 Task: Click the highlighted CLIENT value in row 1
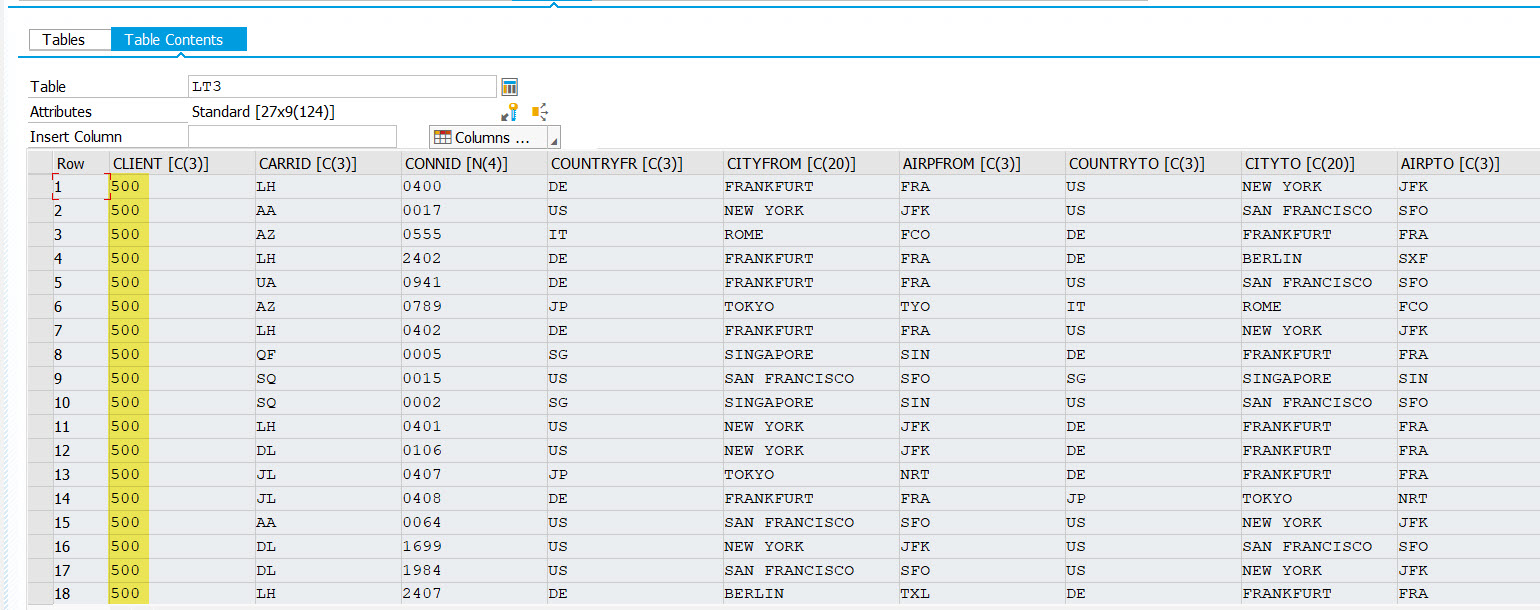click(x=127, y=186)
